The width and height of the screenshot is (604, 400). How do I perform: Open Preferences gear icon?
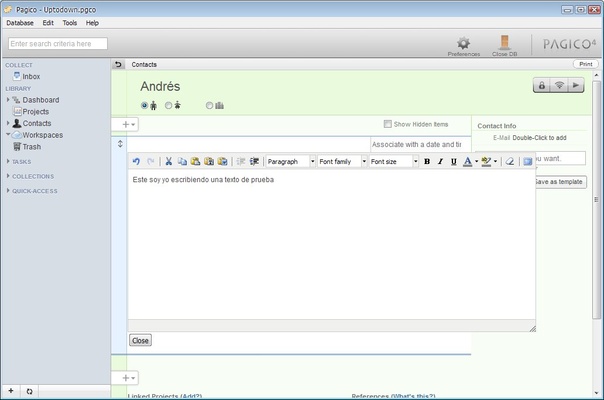click(463, 43)
